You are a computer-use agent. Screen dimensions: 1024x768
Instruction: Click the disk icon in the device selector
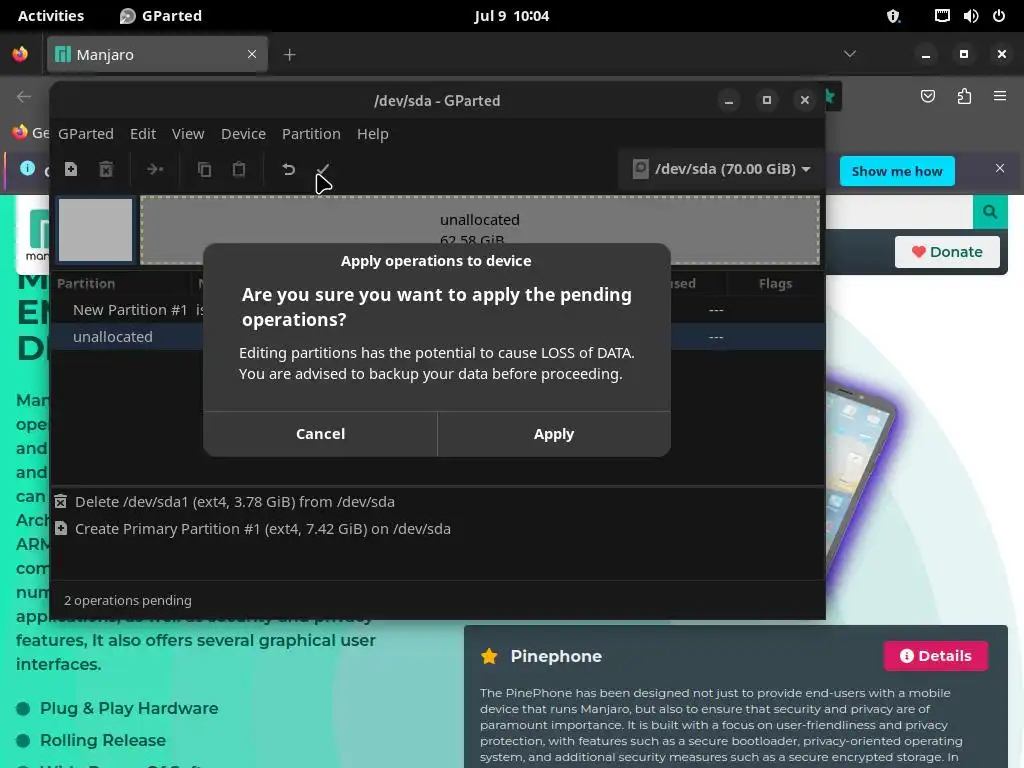tap(641, 169)
